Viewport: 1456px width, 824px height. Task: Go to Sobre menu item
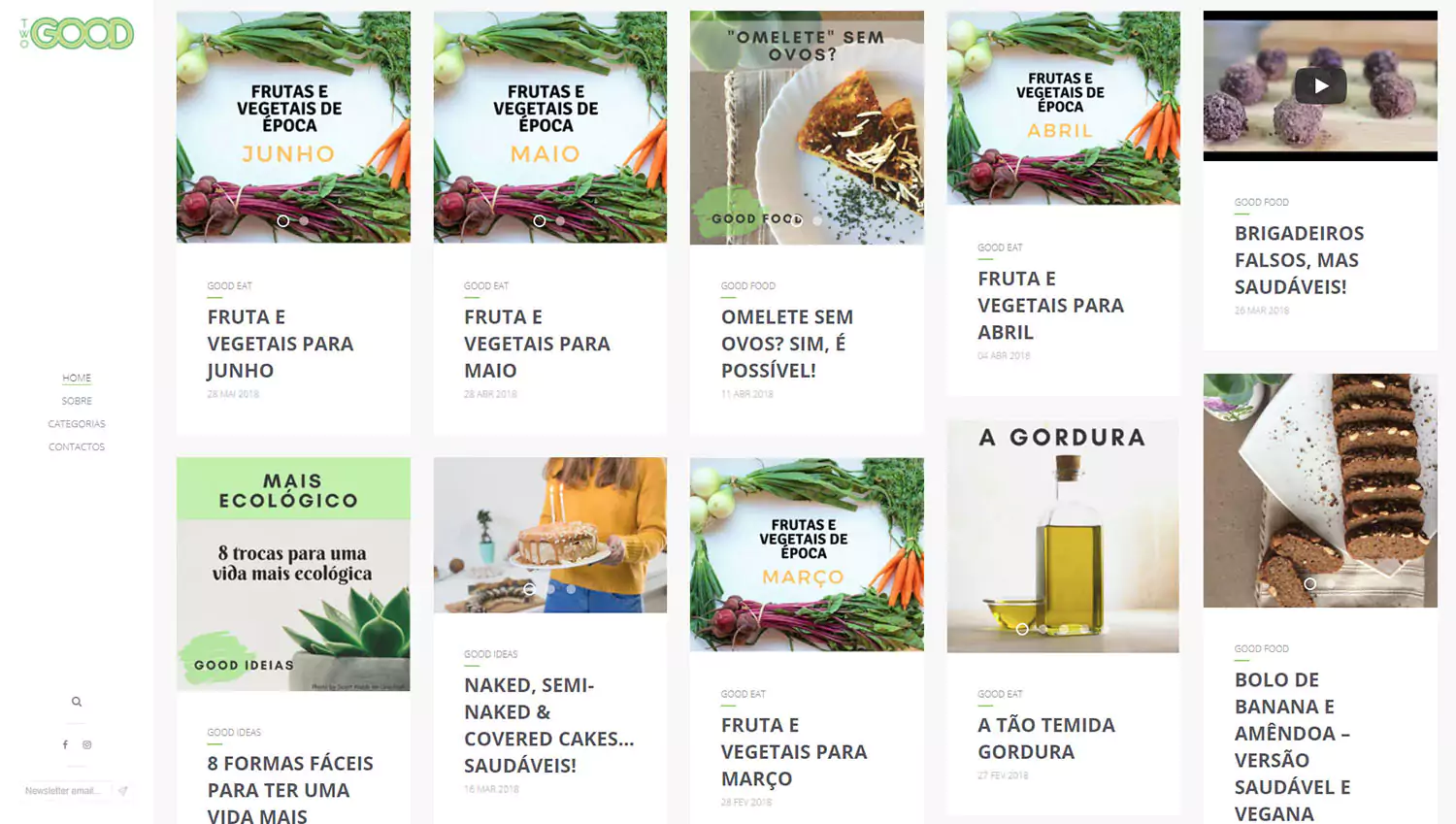pyautogui.click(x=77, y=401)
